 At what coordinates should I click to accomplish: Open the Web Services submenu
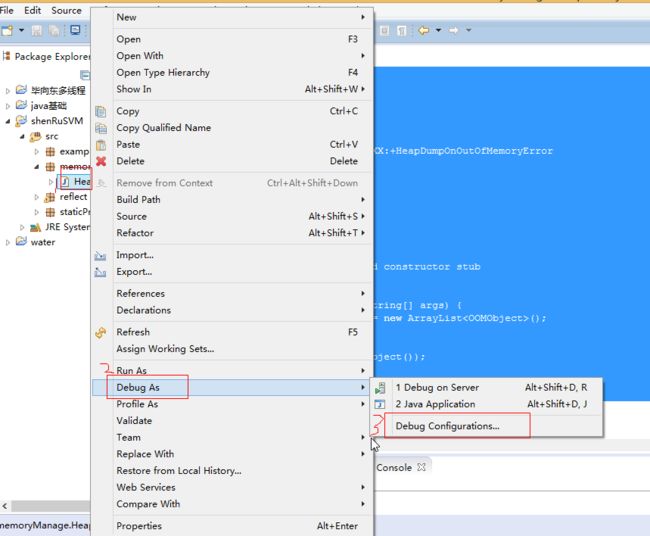coord(233,487)
